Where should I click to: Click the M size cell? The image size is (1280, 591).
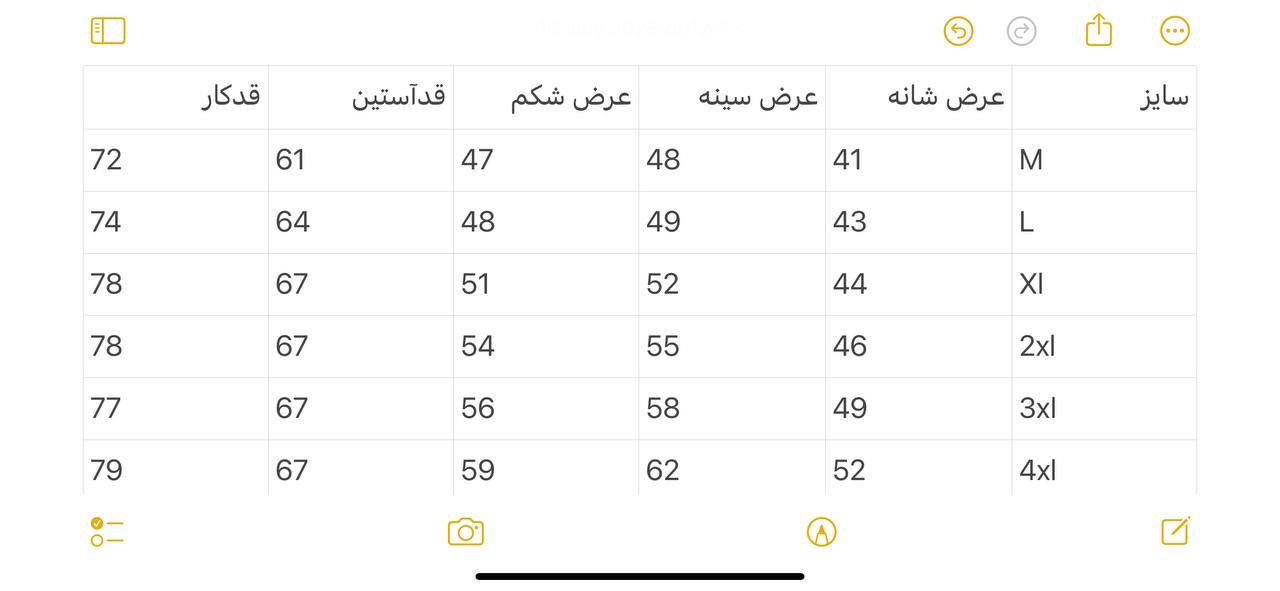pyautogui.click(x=1104, y=160)
